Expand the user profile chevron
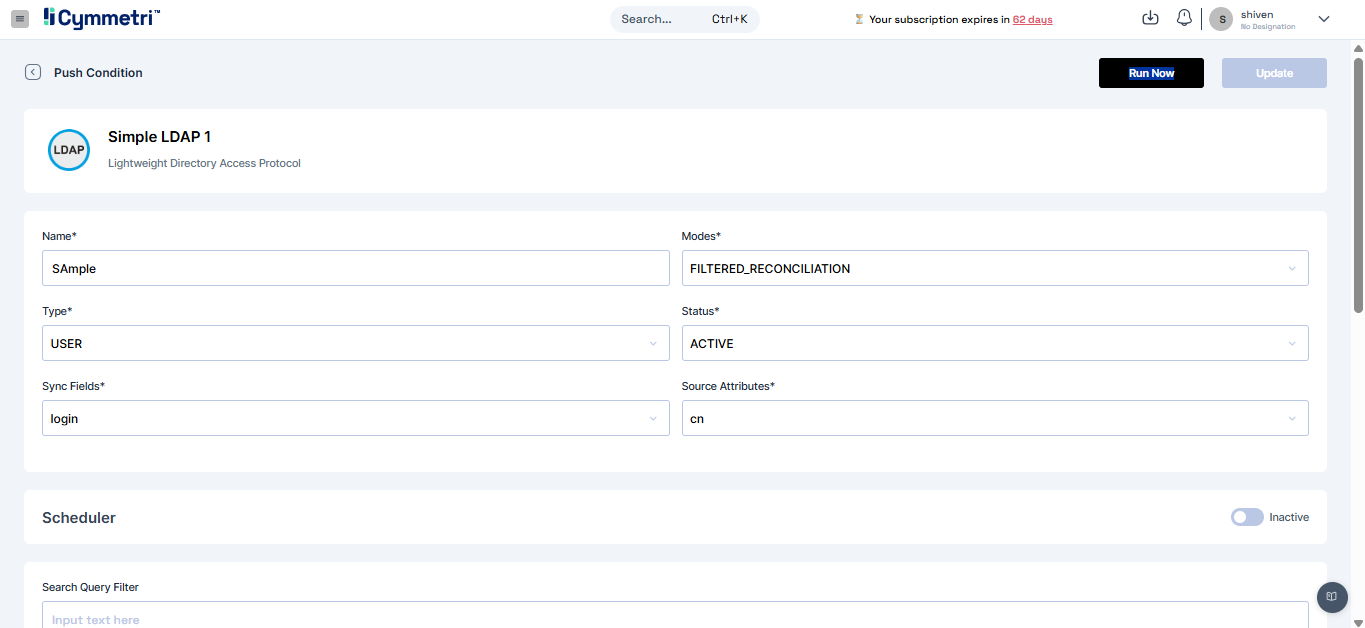Viewport: 1365px width, 628px height. (x=1324, y=19)
